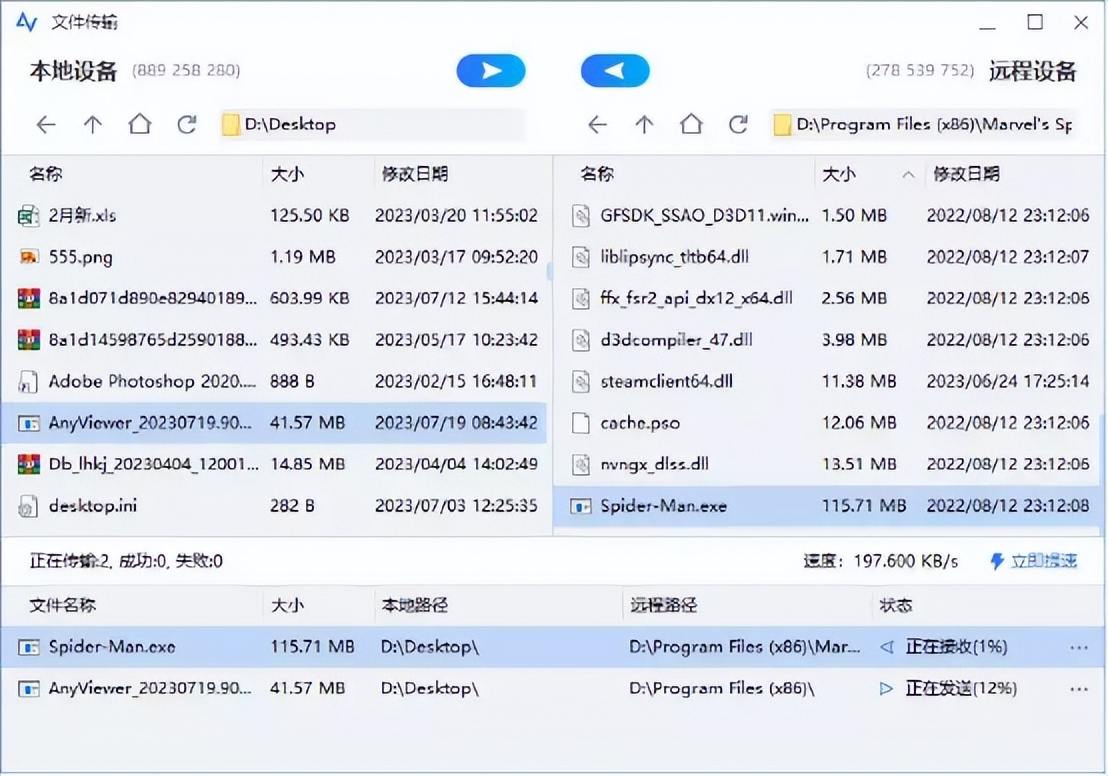This screenshot has height=776, width=1108.
Task: Click the blue right-arrow transfer button
Action: point(490,70)
